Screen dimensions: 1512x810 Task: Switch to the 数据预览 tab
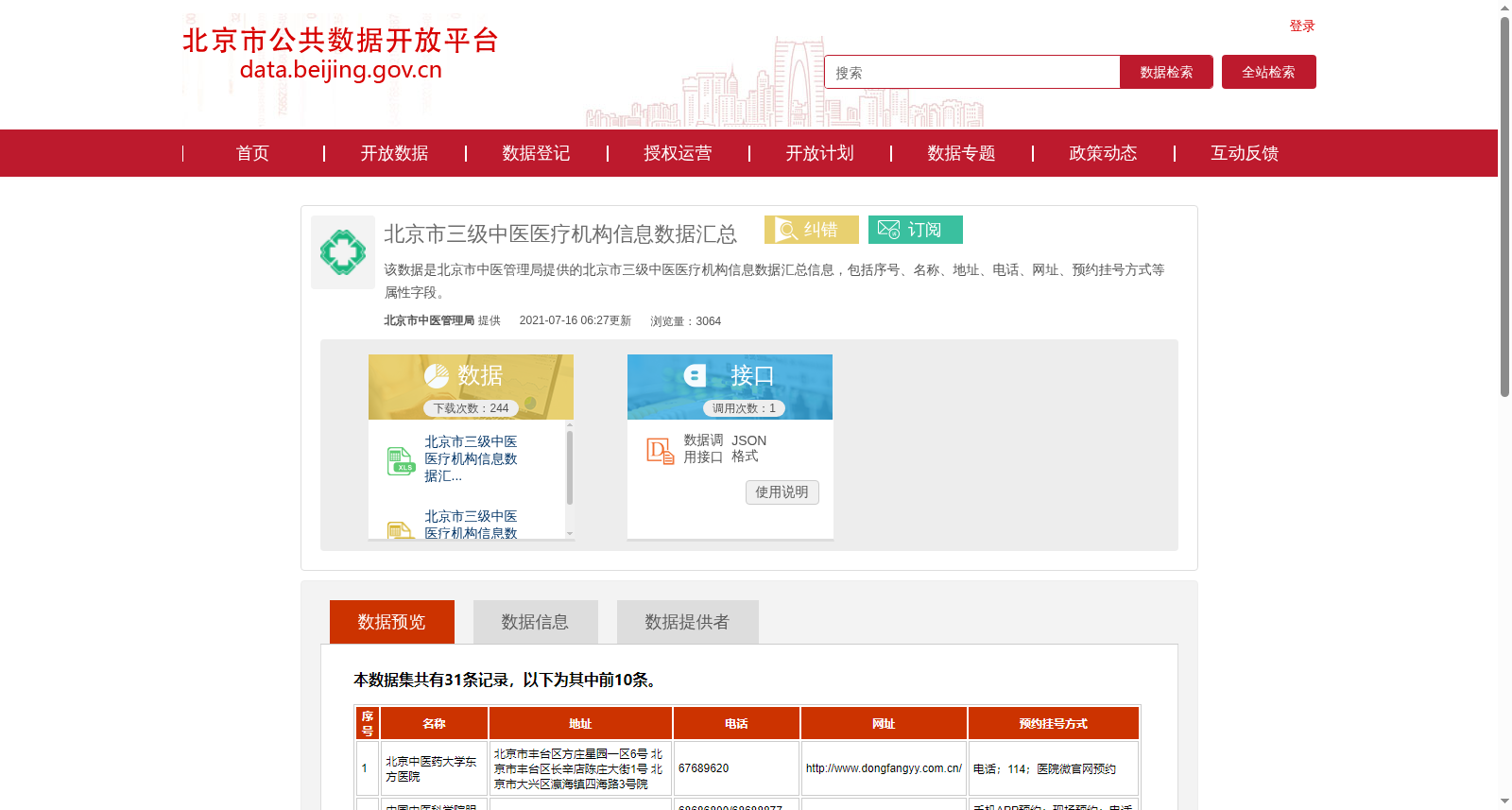pyautogui.click(x=392, y=622)
